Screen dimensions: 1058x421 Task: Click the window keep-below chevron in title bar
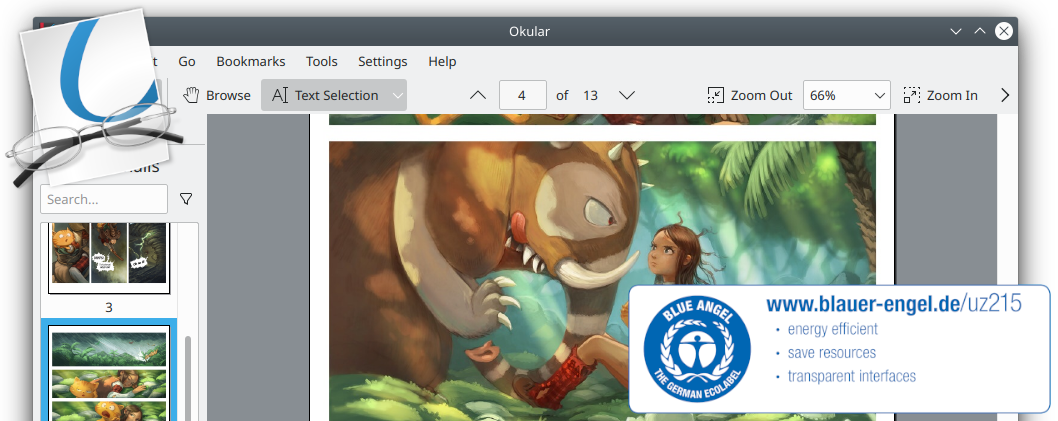955,31
